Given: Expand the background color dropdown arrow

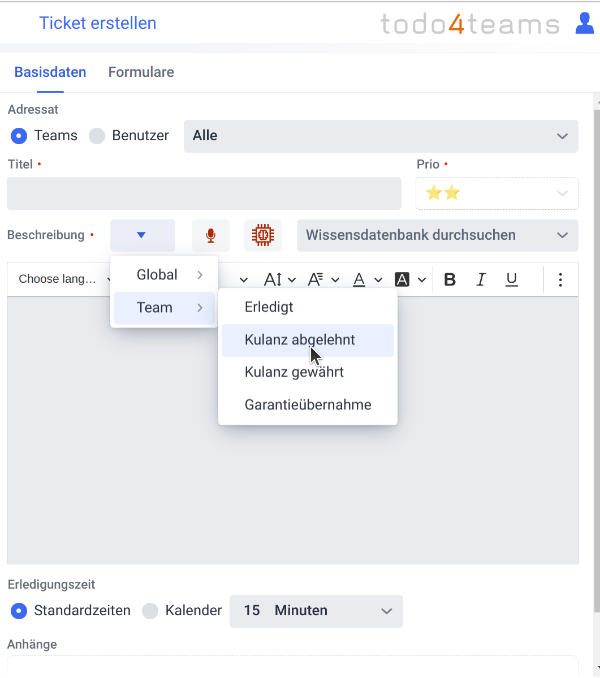Looking at the screenshot, I should click(422, 280).
